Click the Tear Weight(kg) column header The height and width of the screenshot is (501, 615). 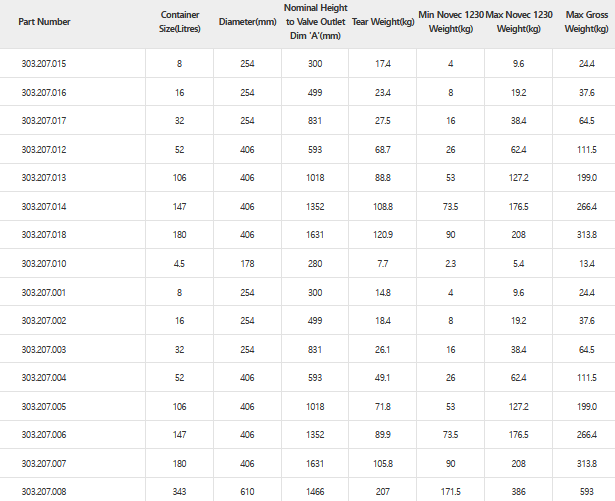point(383,22)
